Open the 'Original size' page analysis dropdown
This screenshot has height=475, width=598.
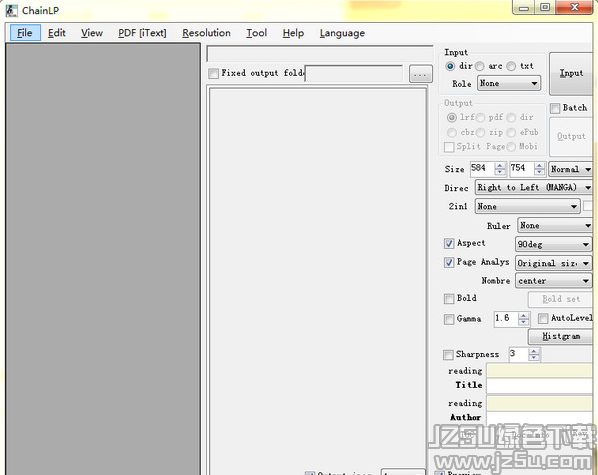(553, 263)
